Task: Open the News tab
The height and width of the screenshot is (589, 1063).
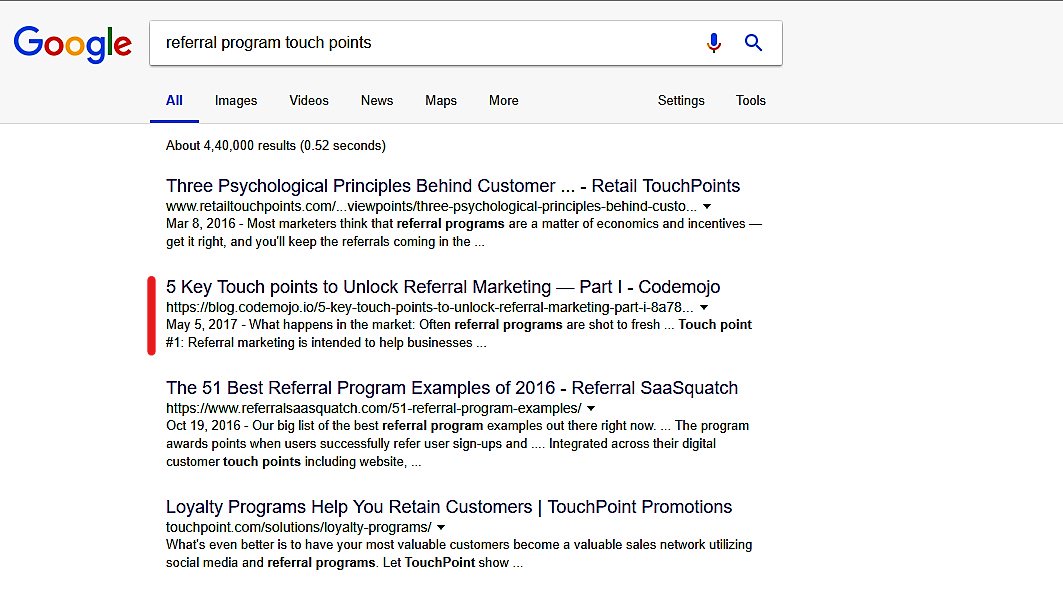Action: (377, 100)
